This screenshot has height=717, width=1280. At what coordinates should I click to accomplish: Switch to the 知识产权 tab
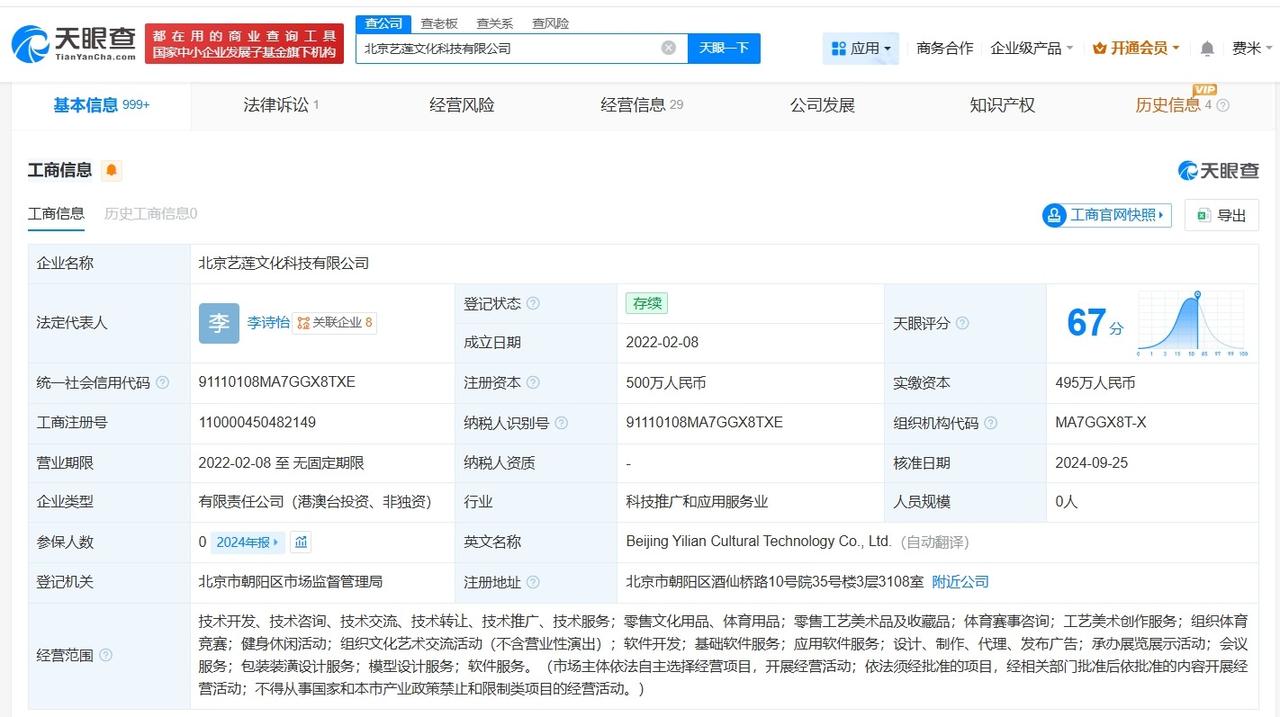1002,105
